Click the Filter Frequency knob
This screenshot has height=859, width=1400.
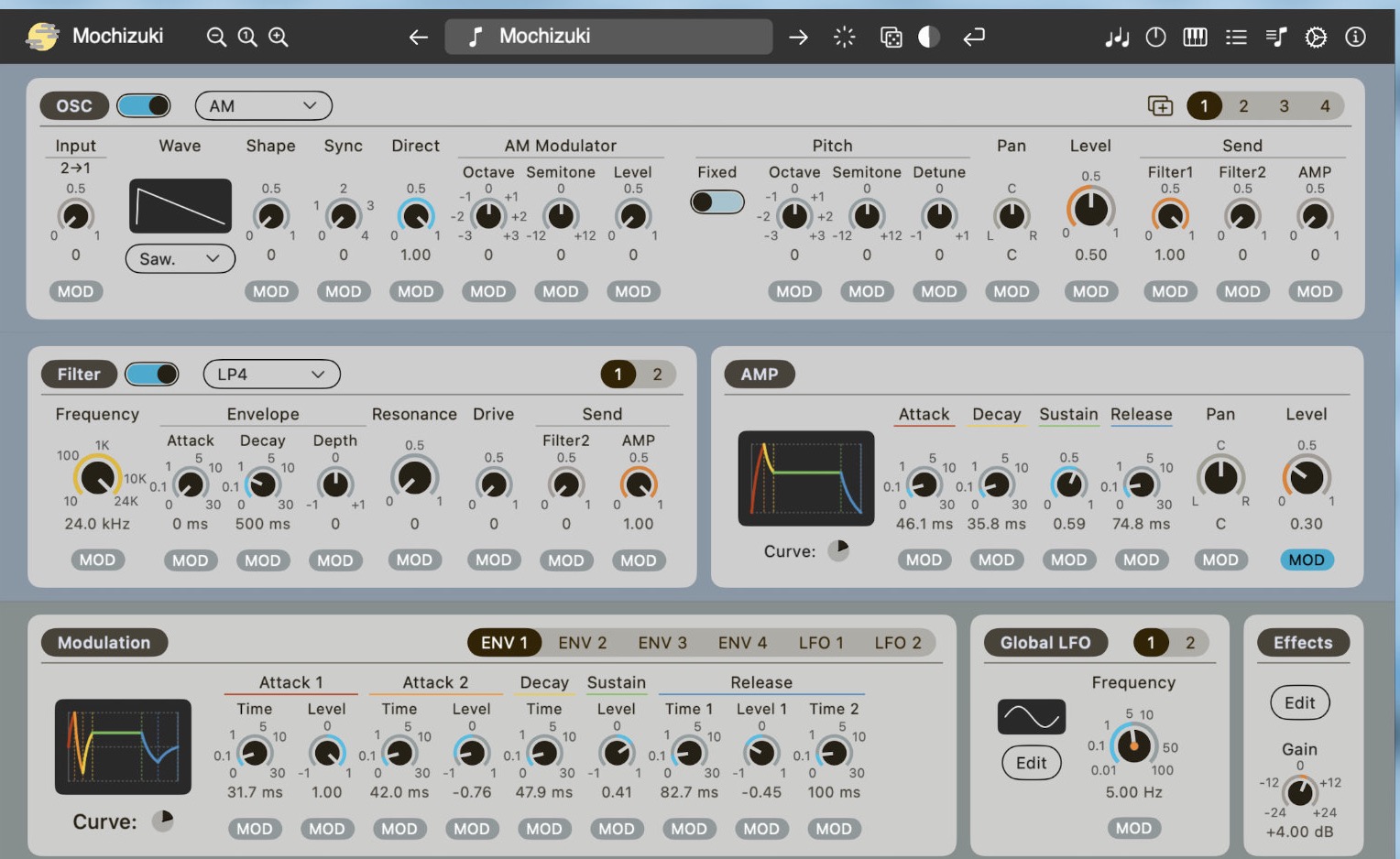coord(97,476)
